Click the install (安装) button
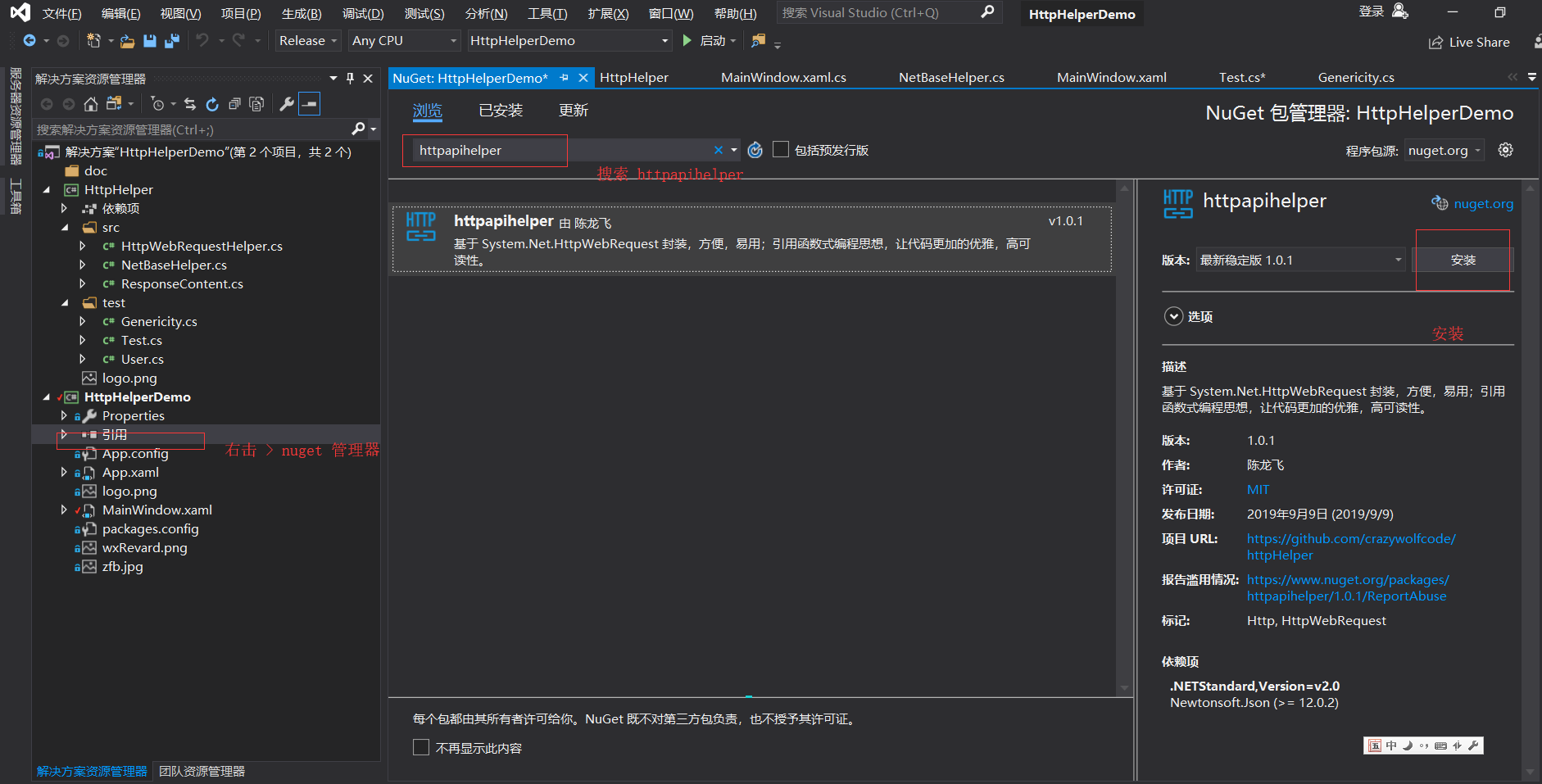The height and width of the screenshot is (784, 1542). coord(1463,260)
